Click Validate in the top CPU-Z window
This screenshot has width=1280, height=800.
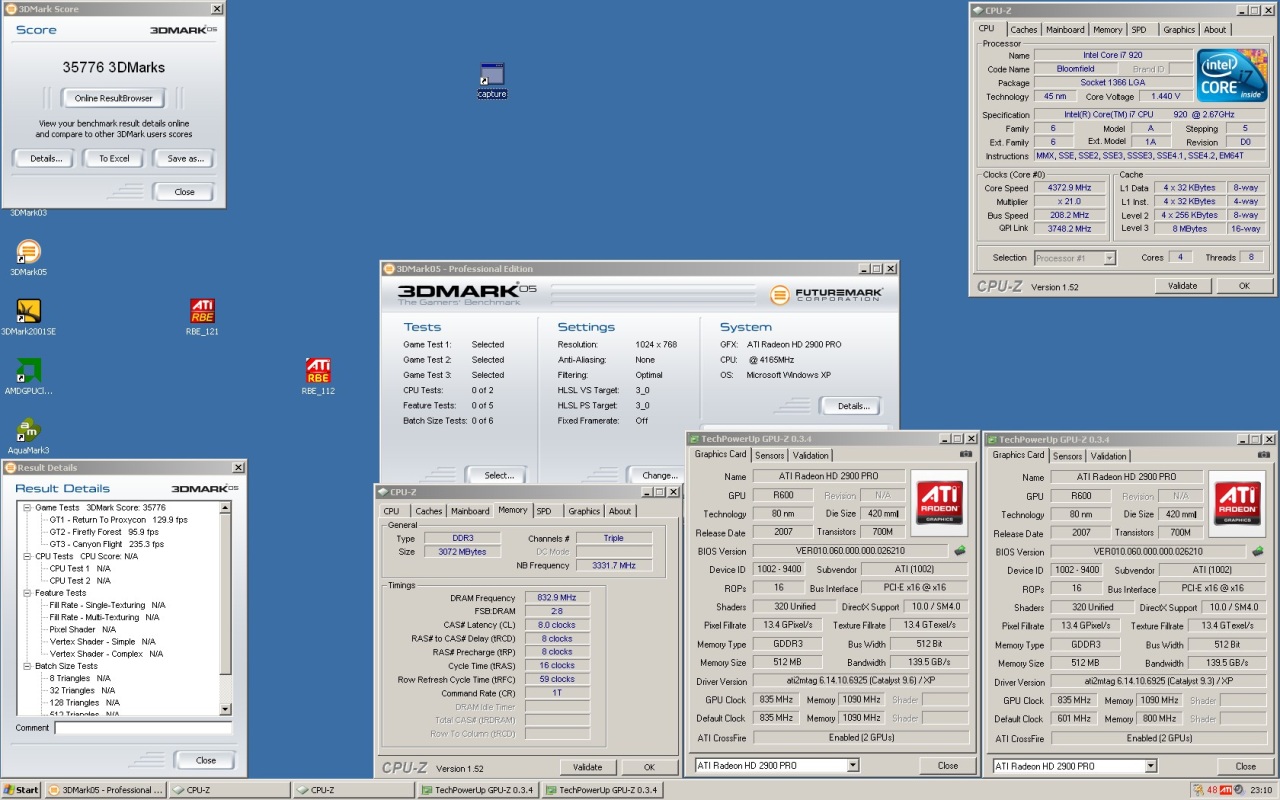(1182, 286)
